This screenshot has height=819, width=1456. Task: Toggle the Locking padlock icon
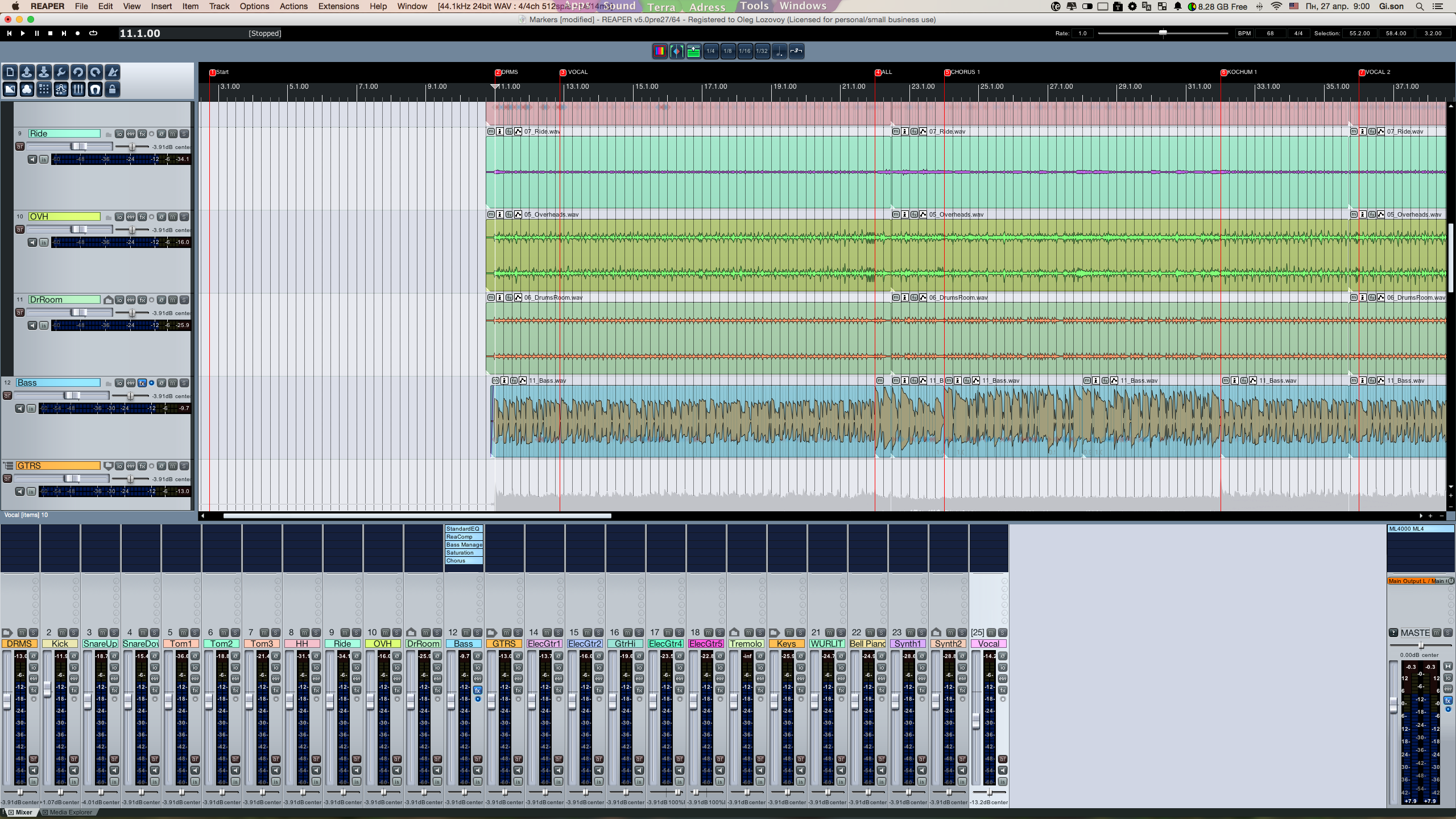coord(113,89)
